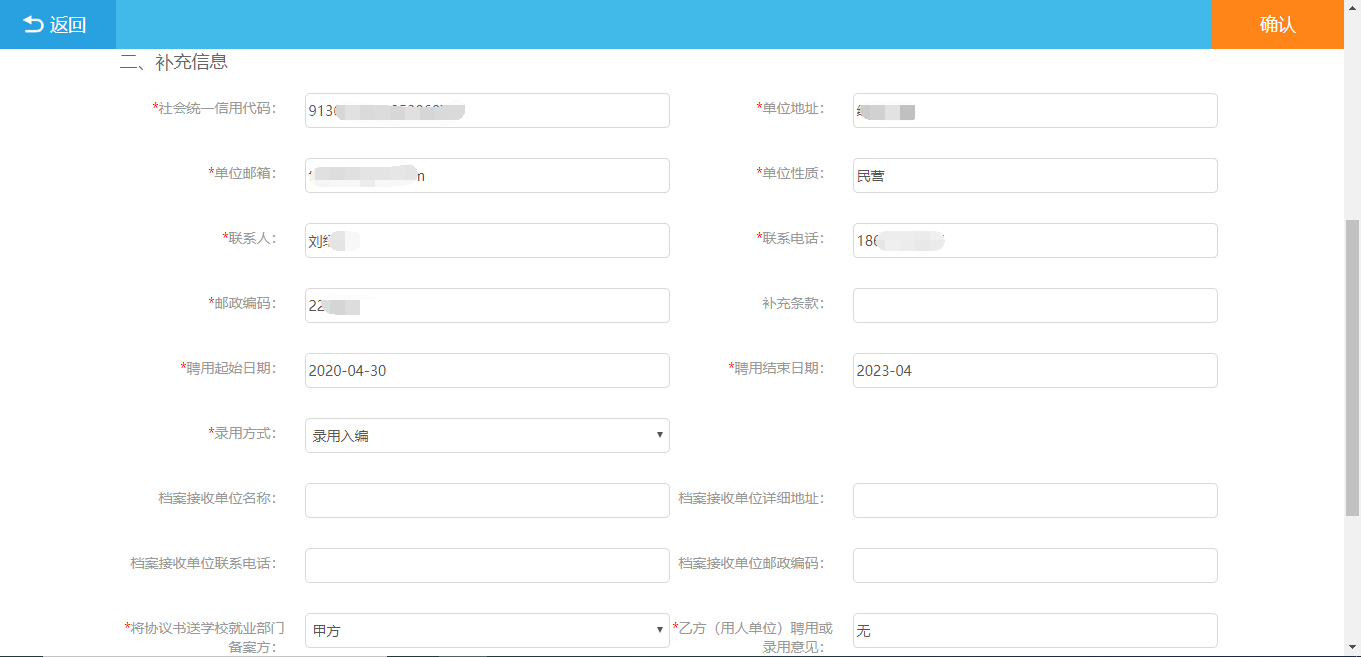Click the 社会统一信用代码 input field
Screen dimensions: 1361x657
487,111
